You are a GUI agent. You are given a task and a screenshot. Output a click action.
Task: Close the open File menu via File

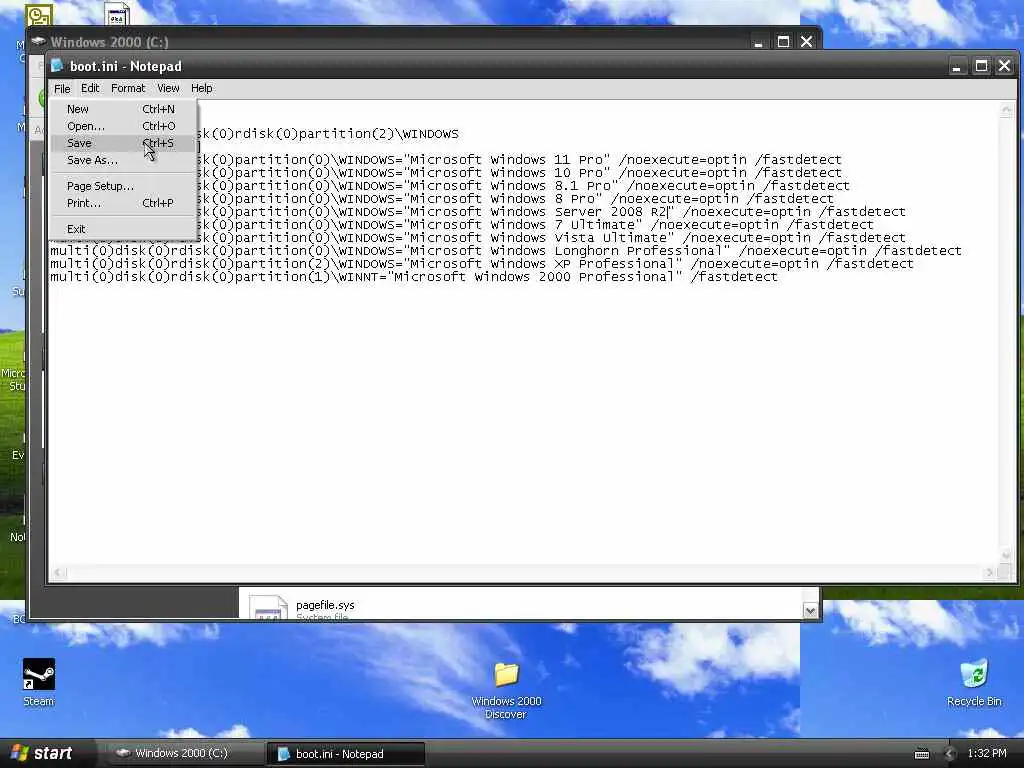(x=62, y=88)
